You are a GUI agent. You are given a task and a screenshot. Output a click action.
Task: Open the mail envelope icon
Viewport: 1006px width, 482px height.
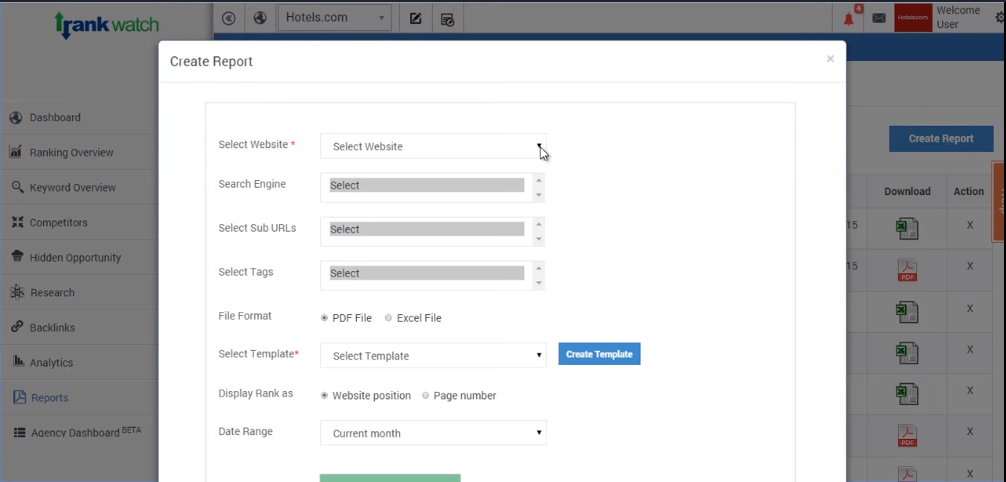click(879, 18)
